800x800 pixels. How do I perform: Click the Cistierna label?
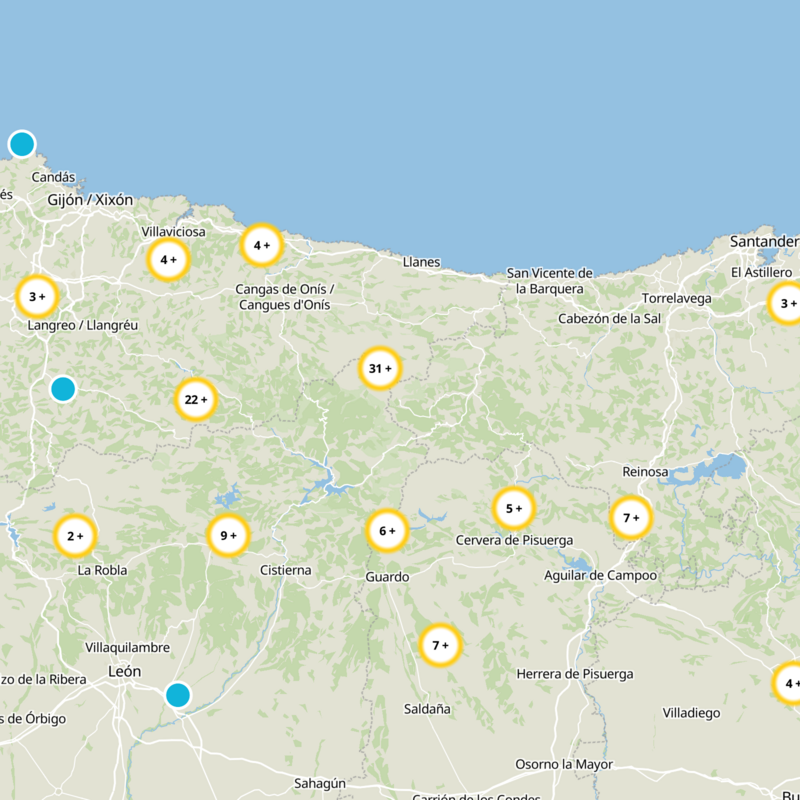pyautogui.click(x=286, y=570)
